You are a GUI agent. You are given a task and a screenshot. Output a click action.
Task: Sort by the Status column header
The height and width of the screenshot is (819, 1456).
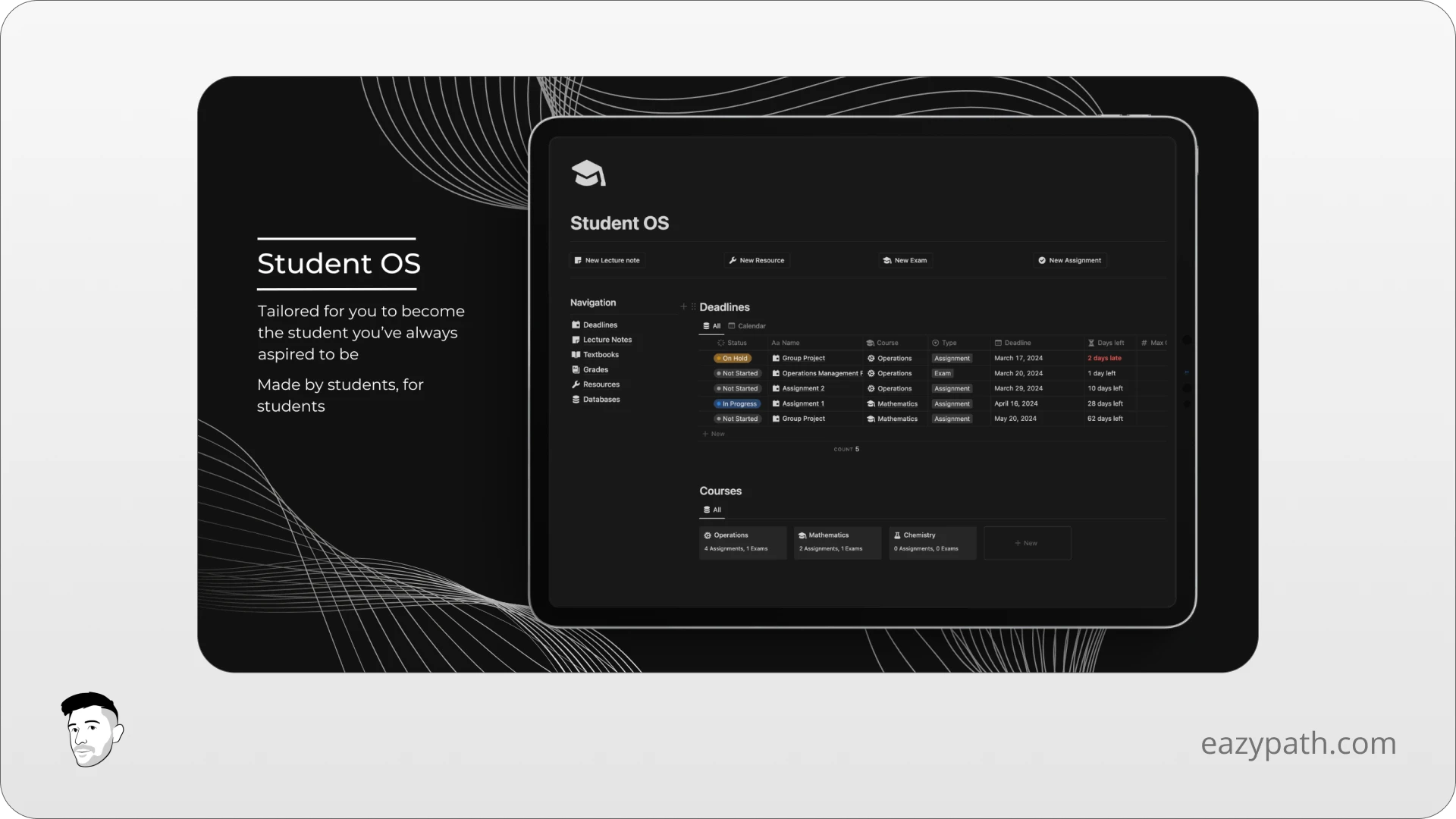coord(732,343)
